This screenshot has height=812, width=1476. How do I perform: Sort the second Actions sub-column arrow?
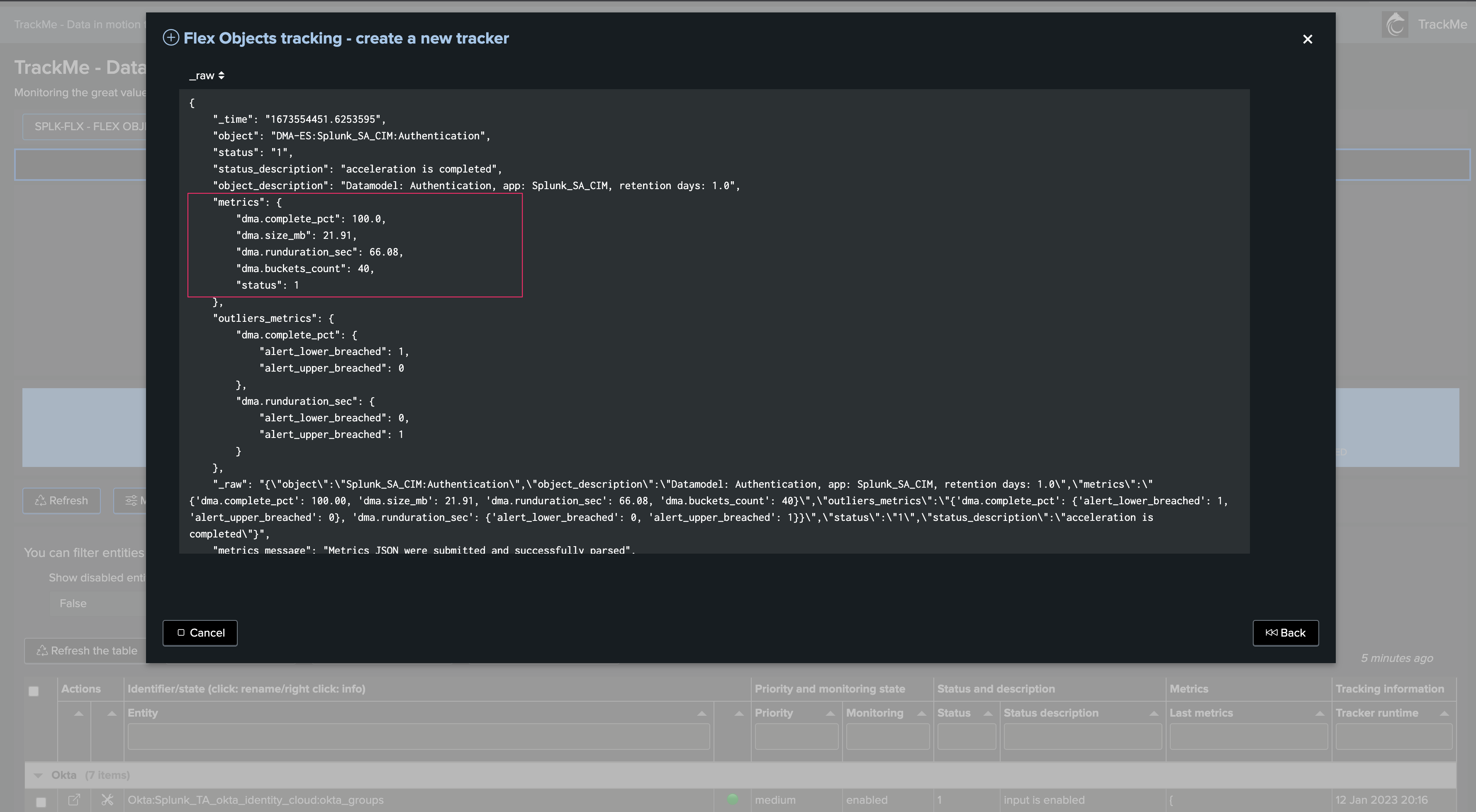tap(112, 713)
